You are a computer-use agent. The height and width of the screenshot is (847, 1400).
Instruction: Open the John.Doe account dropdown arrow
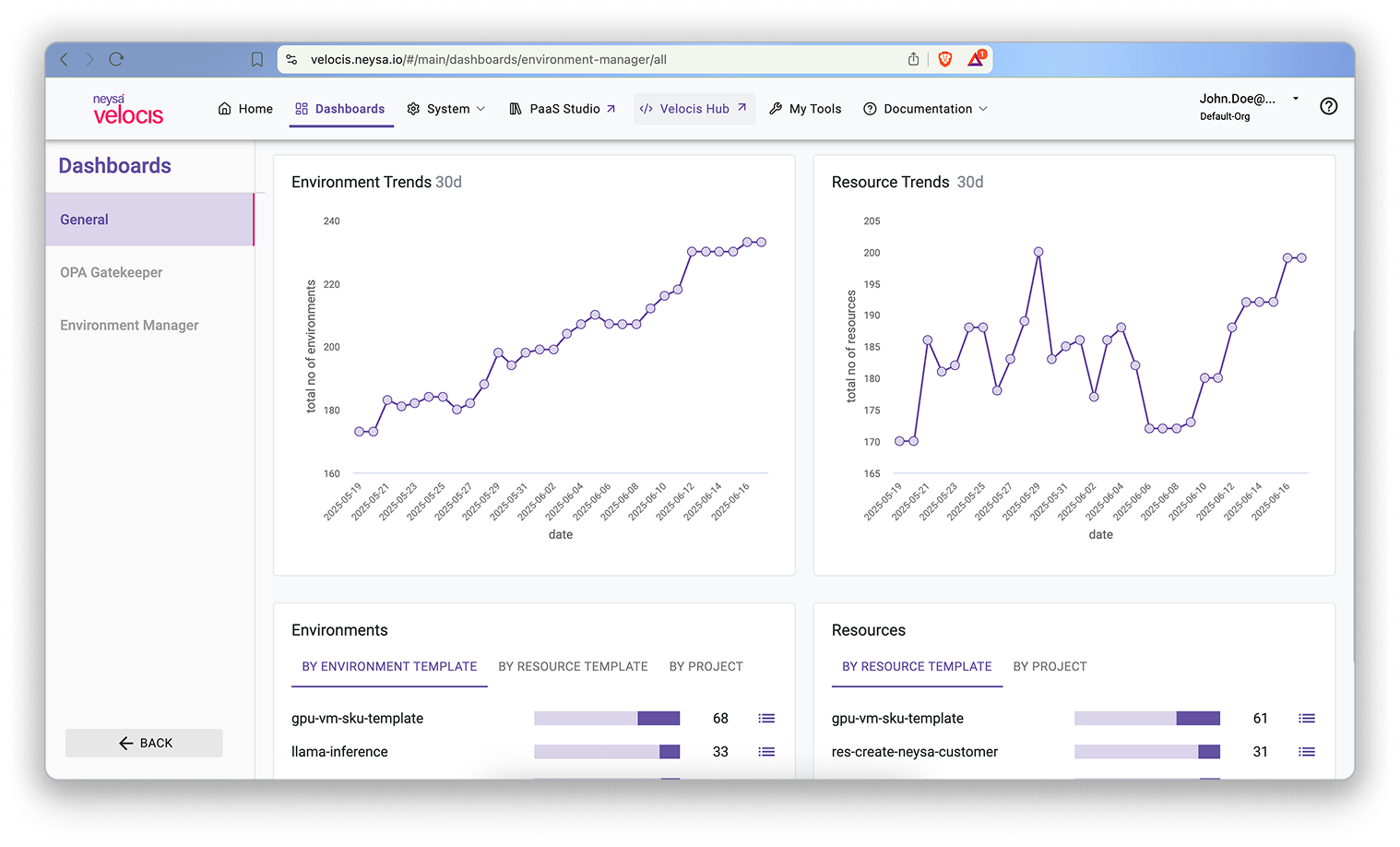pos(1296,99)
